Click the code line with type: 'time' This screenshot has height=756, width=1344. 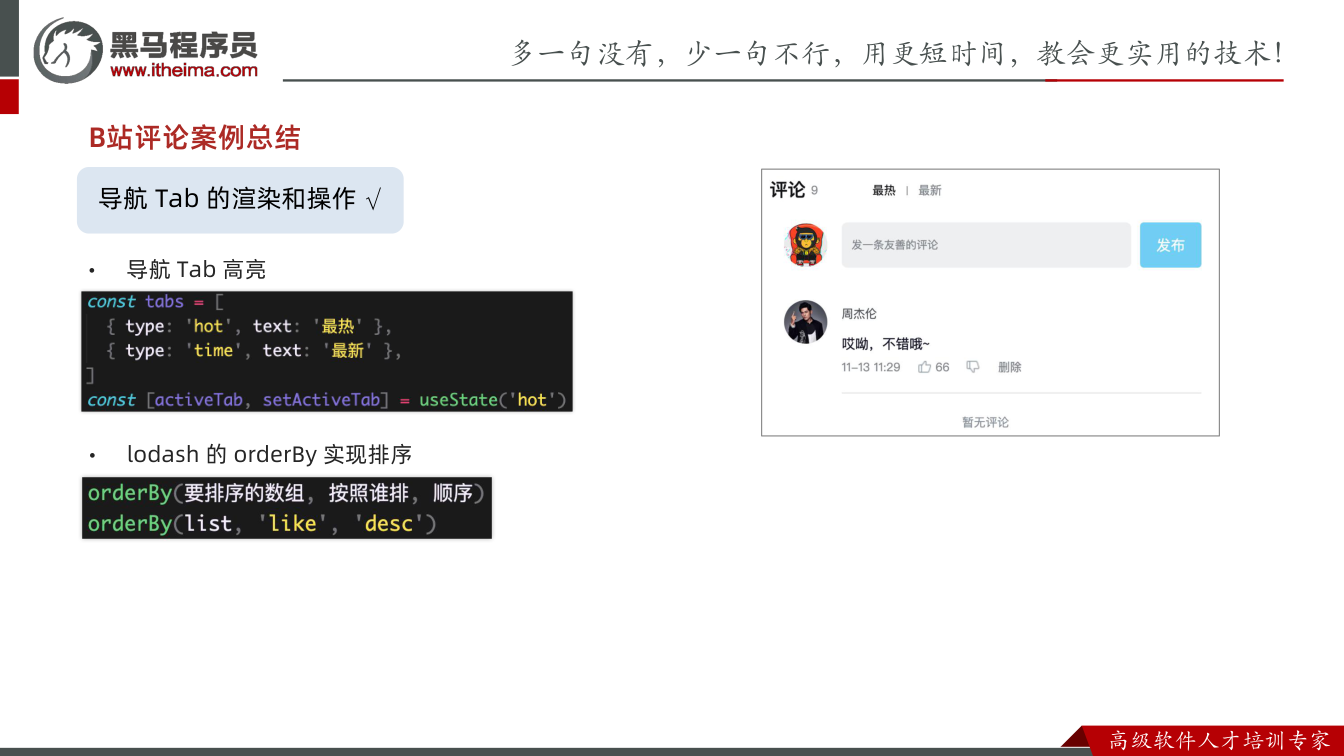tap(254, 351)
